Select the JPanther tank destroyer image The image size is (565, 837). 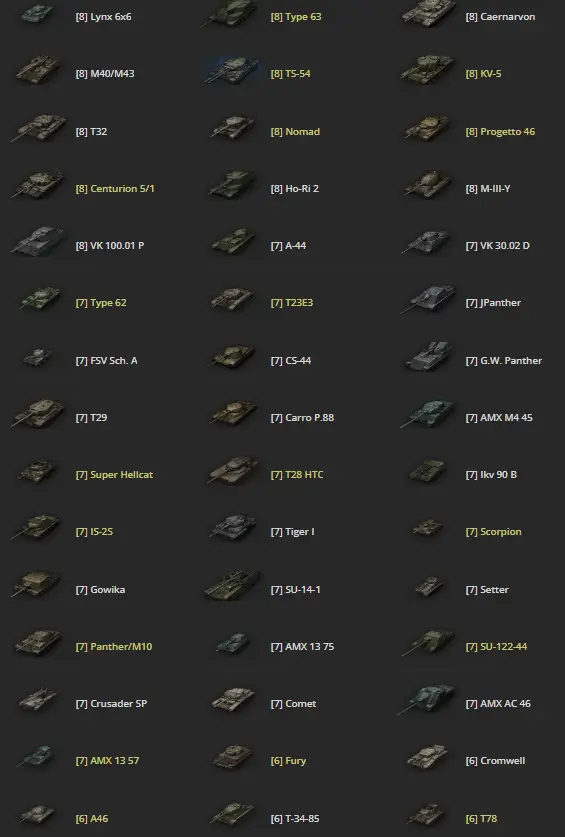(428, 299)
